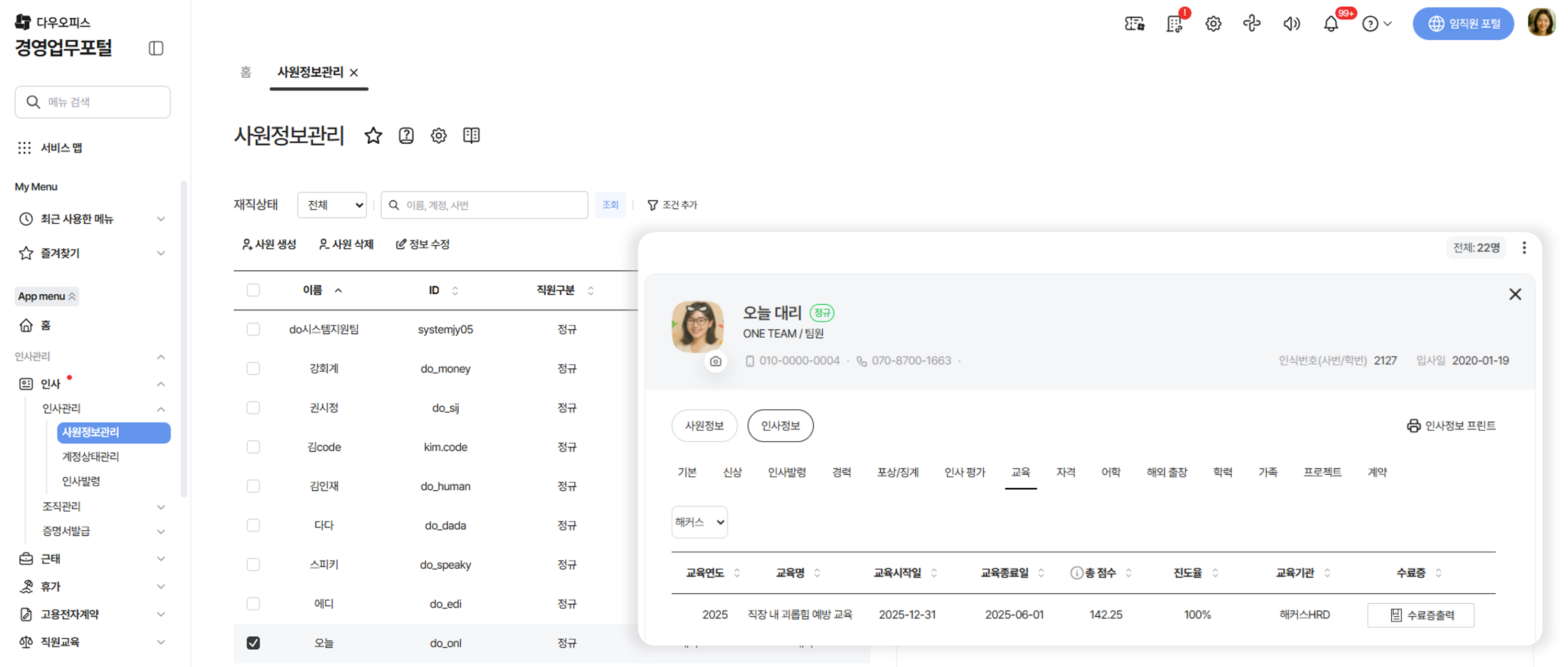Open the manual book icon beside title
The height and width of the screenshot is (667, 1568).
471,135
